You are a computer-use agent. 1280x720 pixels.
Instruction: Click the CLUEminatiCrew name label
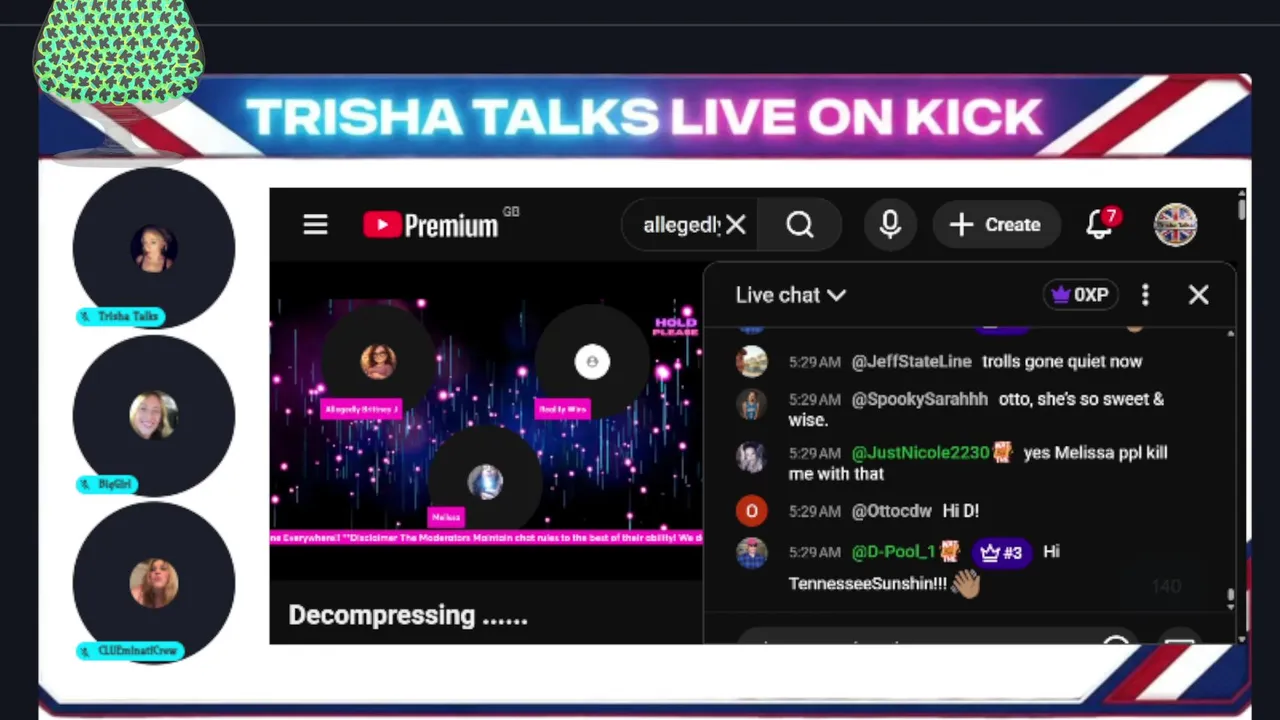click(x=130, y=651)
